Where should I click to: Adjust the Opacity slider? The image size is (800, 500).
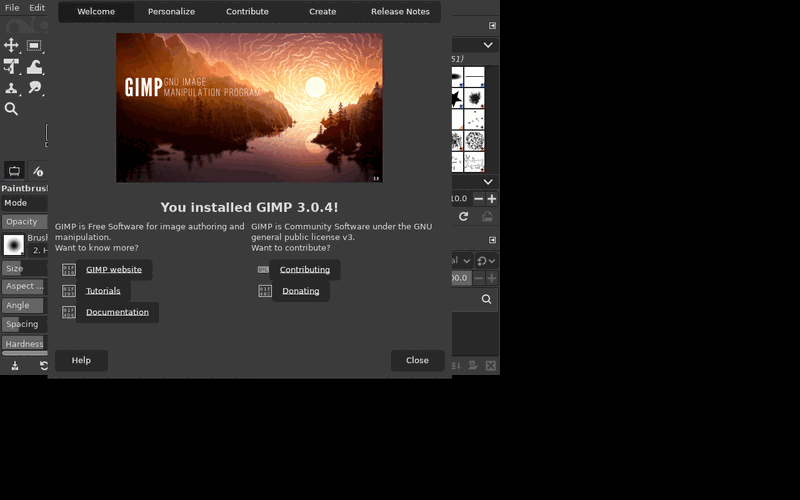pos(24,221)
